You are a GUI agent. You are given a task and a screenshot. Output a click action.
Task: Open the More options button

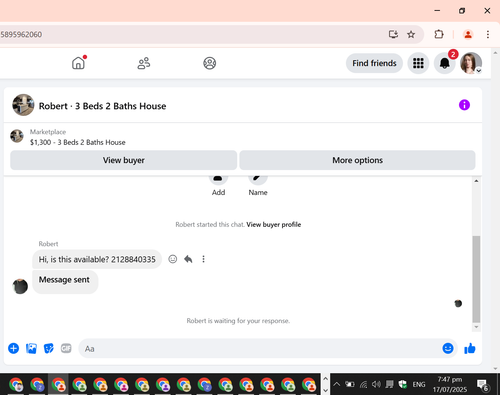point(357,160)
